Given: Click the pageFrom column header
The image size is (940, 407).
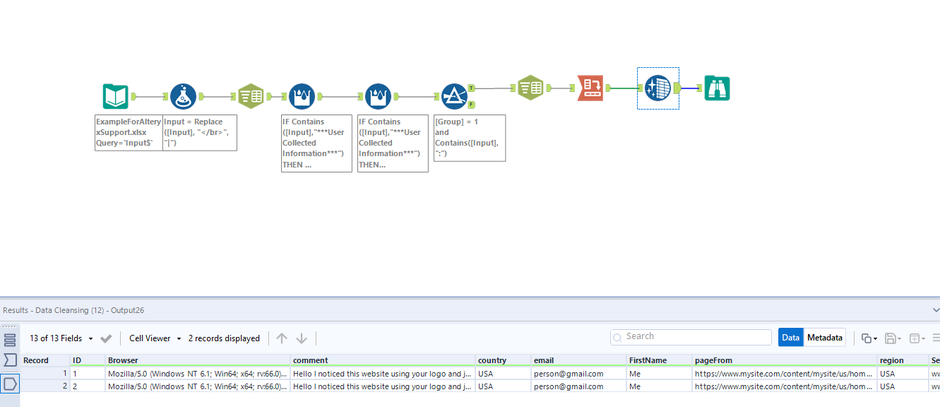Looking at the screenshot, I should pos(785,360).
